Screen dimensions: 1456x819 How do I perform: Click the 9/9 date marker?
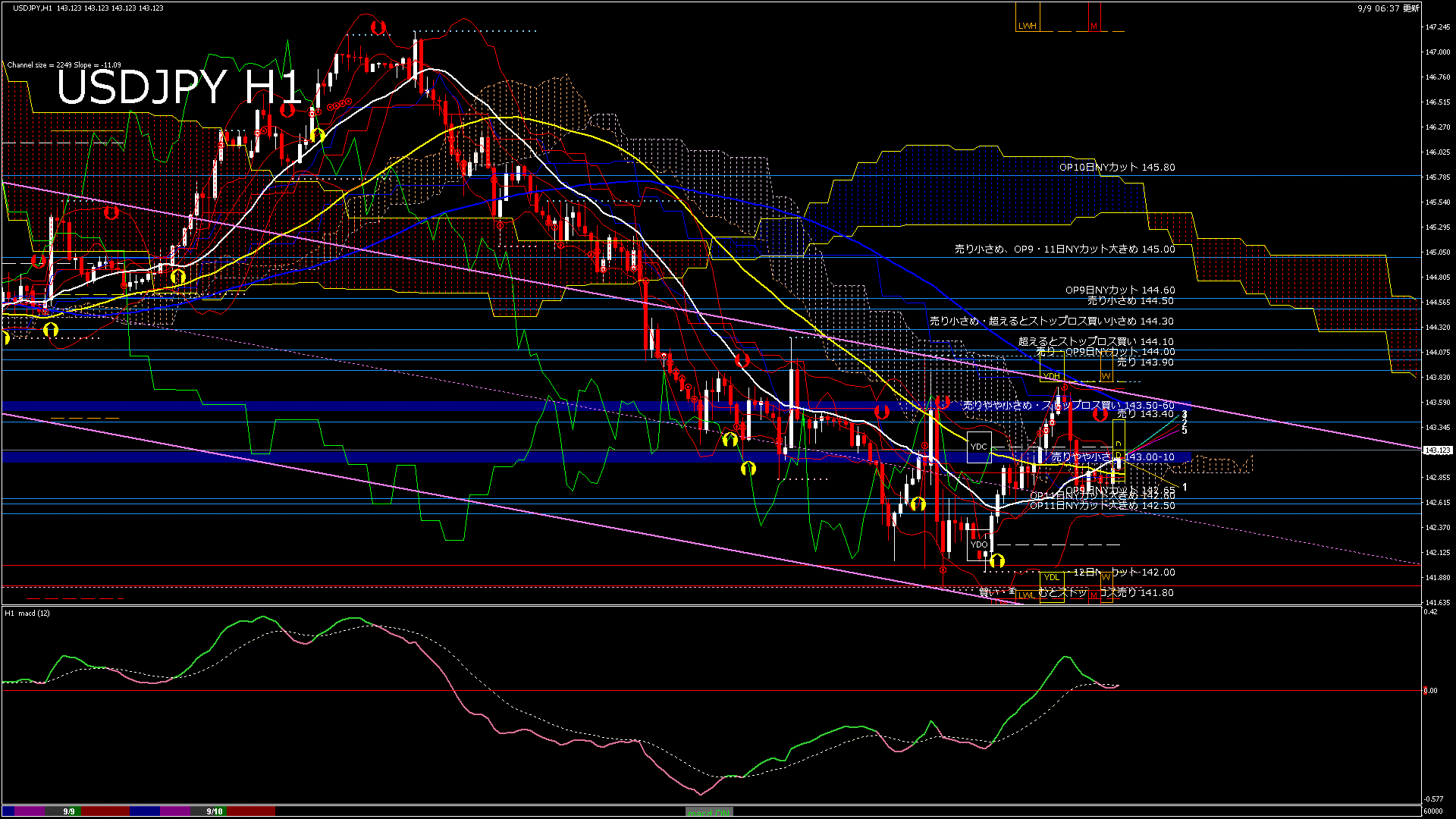(x=69, y=811)
